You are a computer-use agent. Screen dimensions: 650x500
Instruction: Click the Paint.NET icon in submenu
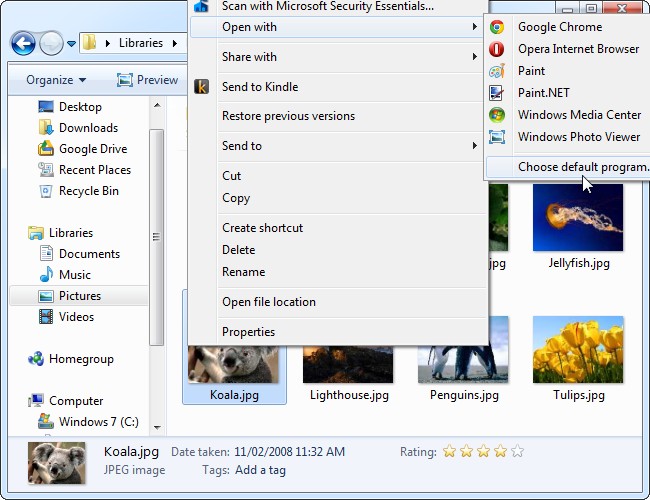click(x=497, y=93)
